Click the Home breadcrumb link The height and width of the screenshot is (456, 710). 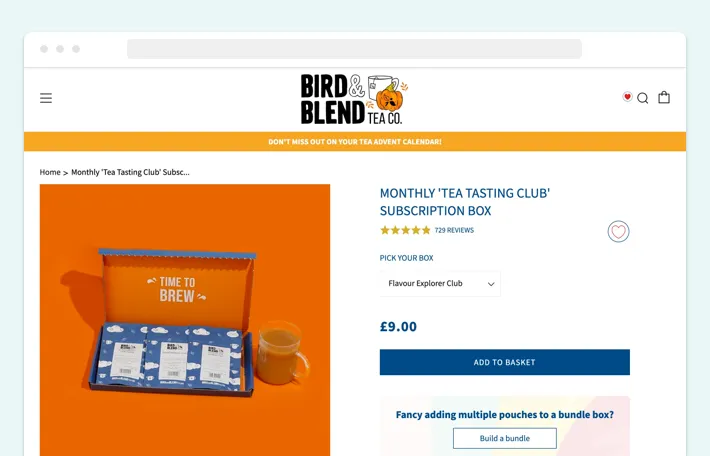50,172
